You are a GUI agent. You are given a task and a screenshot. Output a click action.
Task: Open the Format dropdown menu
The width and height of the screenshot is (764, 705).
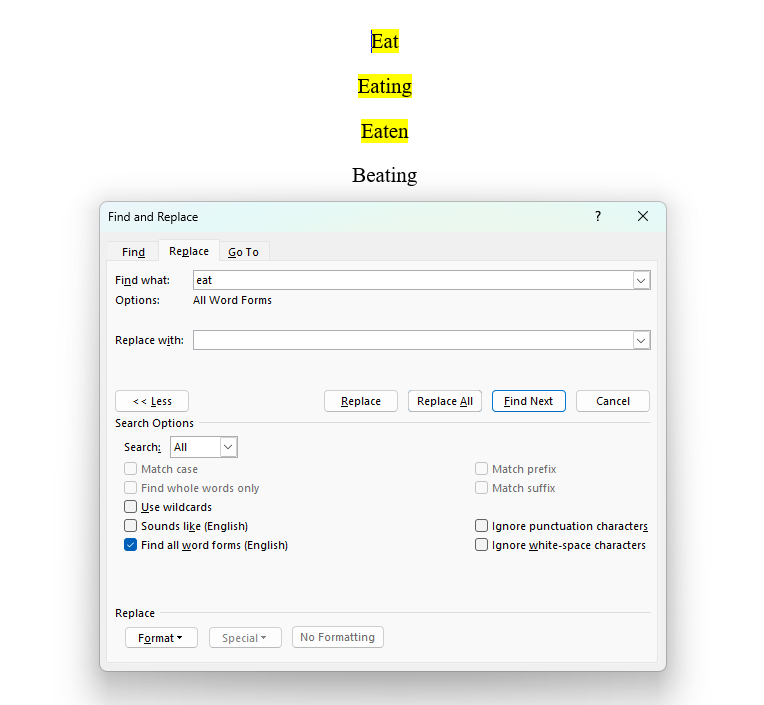[x=161, y=638]
